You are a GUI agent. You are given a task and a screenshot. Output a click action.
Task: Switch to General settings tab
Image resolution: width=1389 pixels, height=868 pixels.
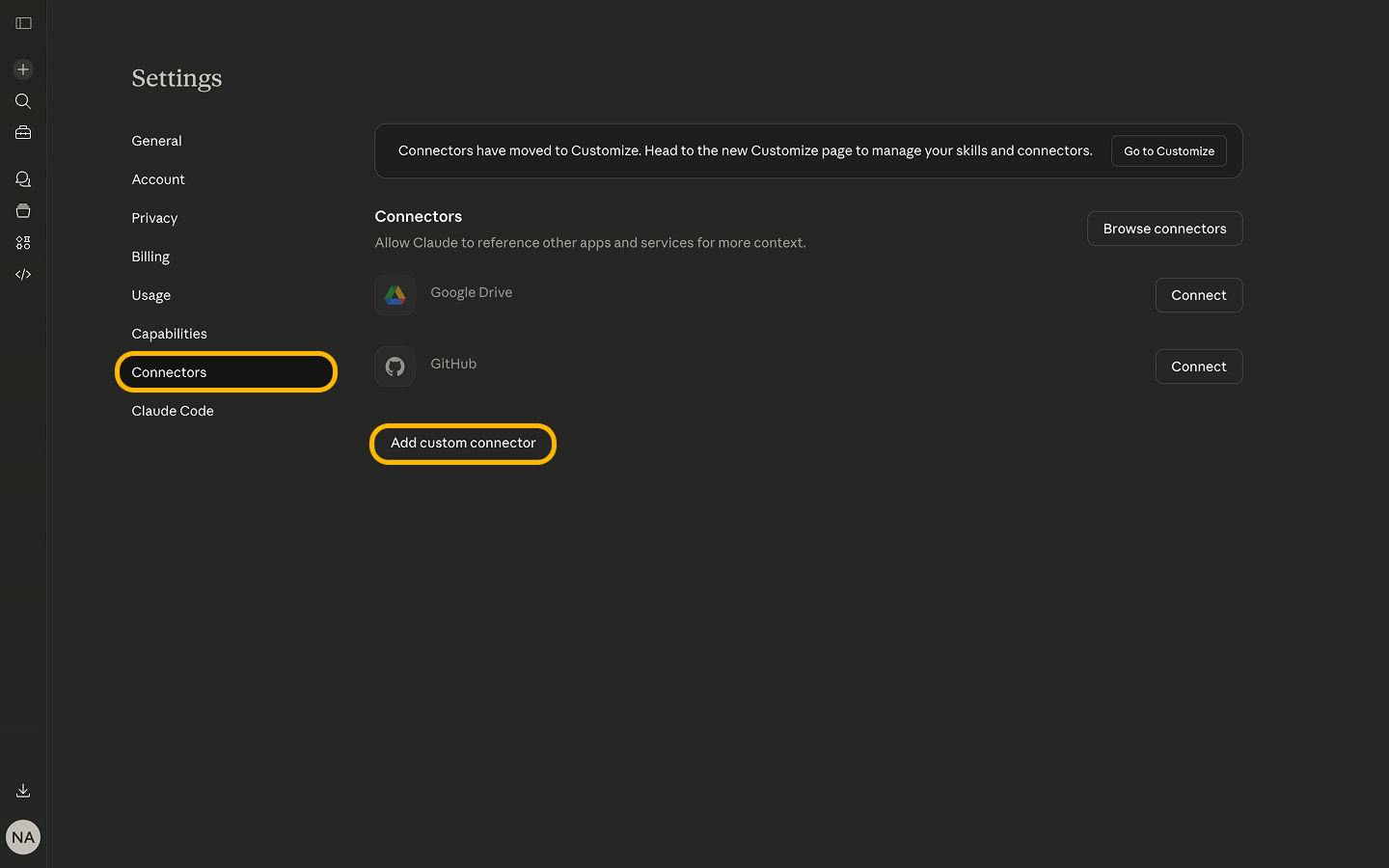click(156, 141)
